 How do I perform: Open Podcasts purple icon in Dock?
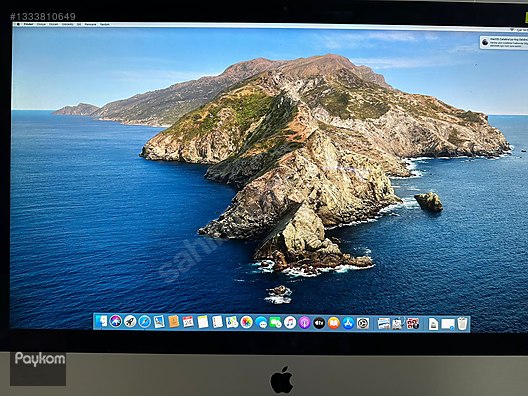click(x=304, y=323)
